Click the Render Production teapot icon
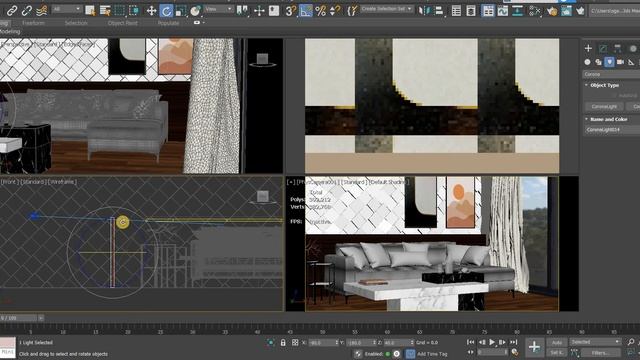The height and width of the screenshot is (360, 640). point(580,10)
